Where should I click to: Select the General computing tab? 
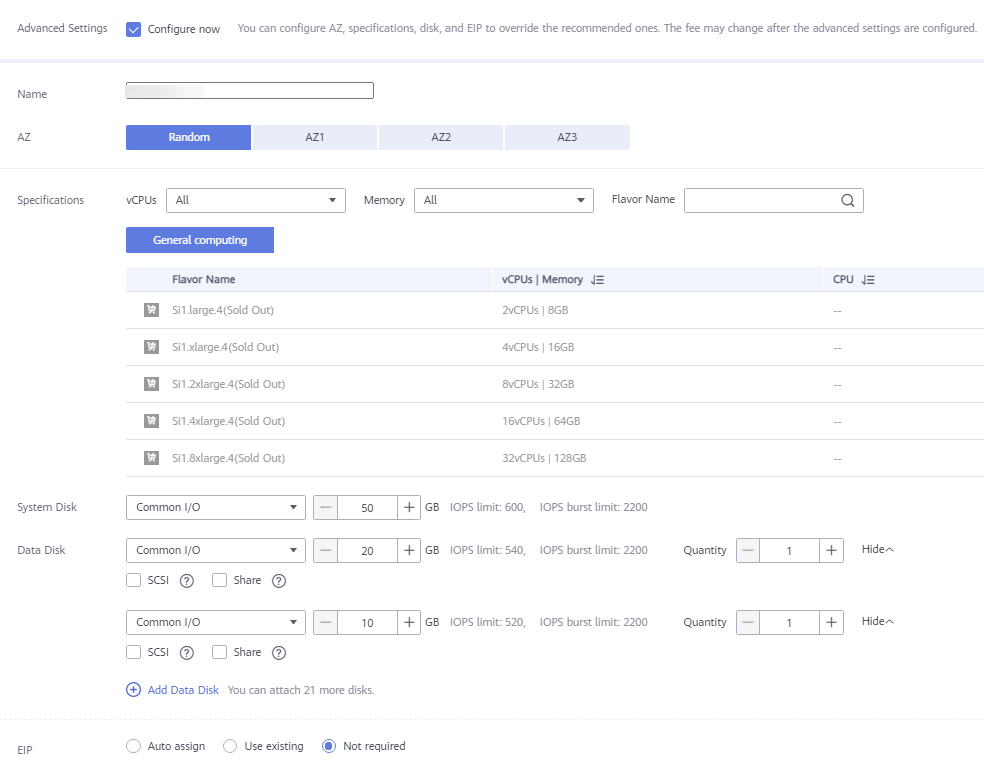coord(200,240)
